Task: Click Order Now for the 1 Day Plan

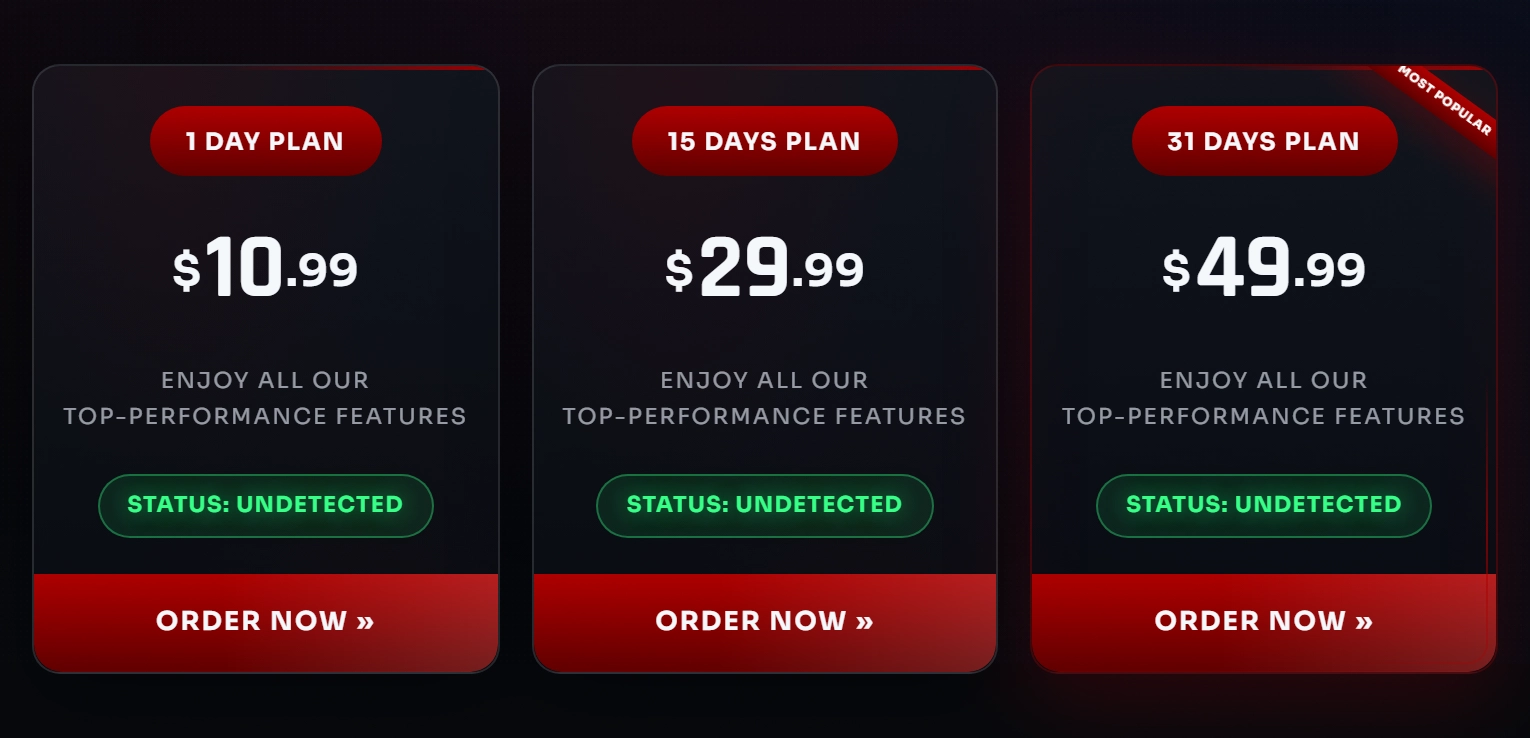Action: (265, 621)
